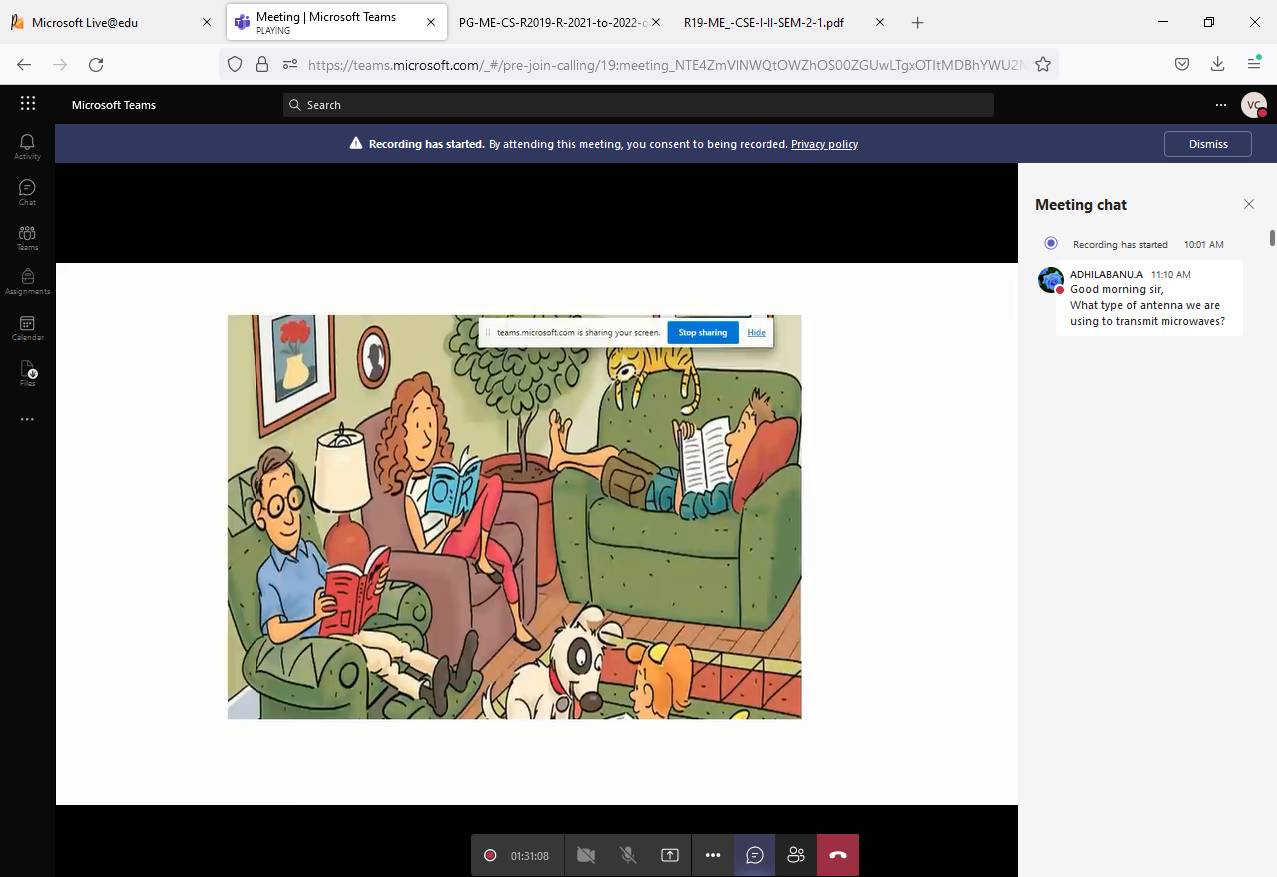
Task: Open the app launcher grid icon
Action: click(28, 104)
